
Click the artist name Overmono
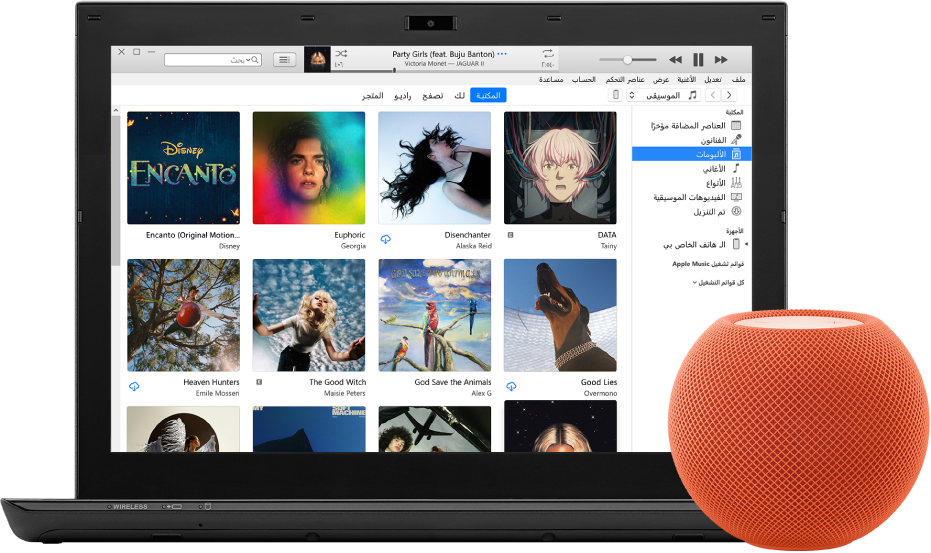click(x=600, y=393)
